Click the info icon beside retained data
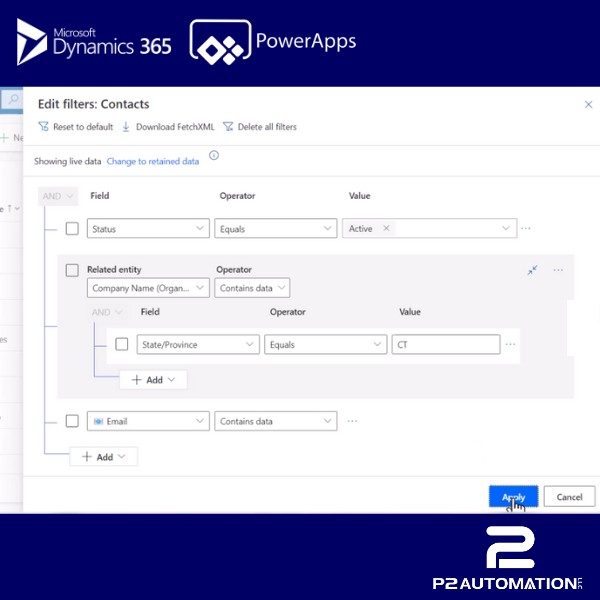This screenshot has height=600, width=600. tap(214, 155)
